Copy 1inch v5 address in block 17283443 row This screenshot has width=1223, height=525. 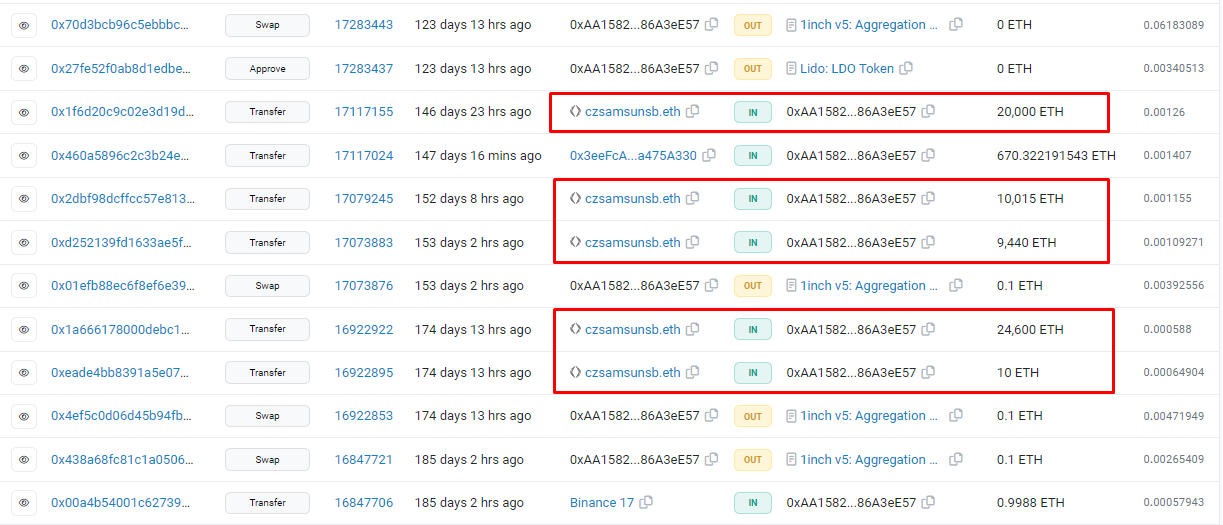(956, 25)
